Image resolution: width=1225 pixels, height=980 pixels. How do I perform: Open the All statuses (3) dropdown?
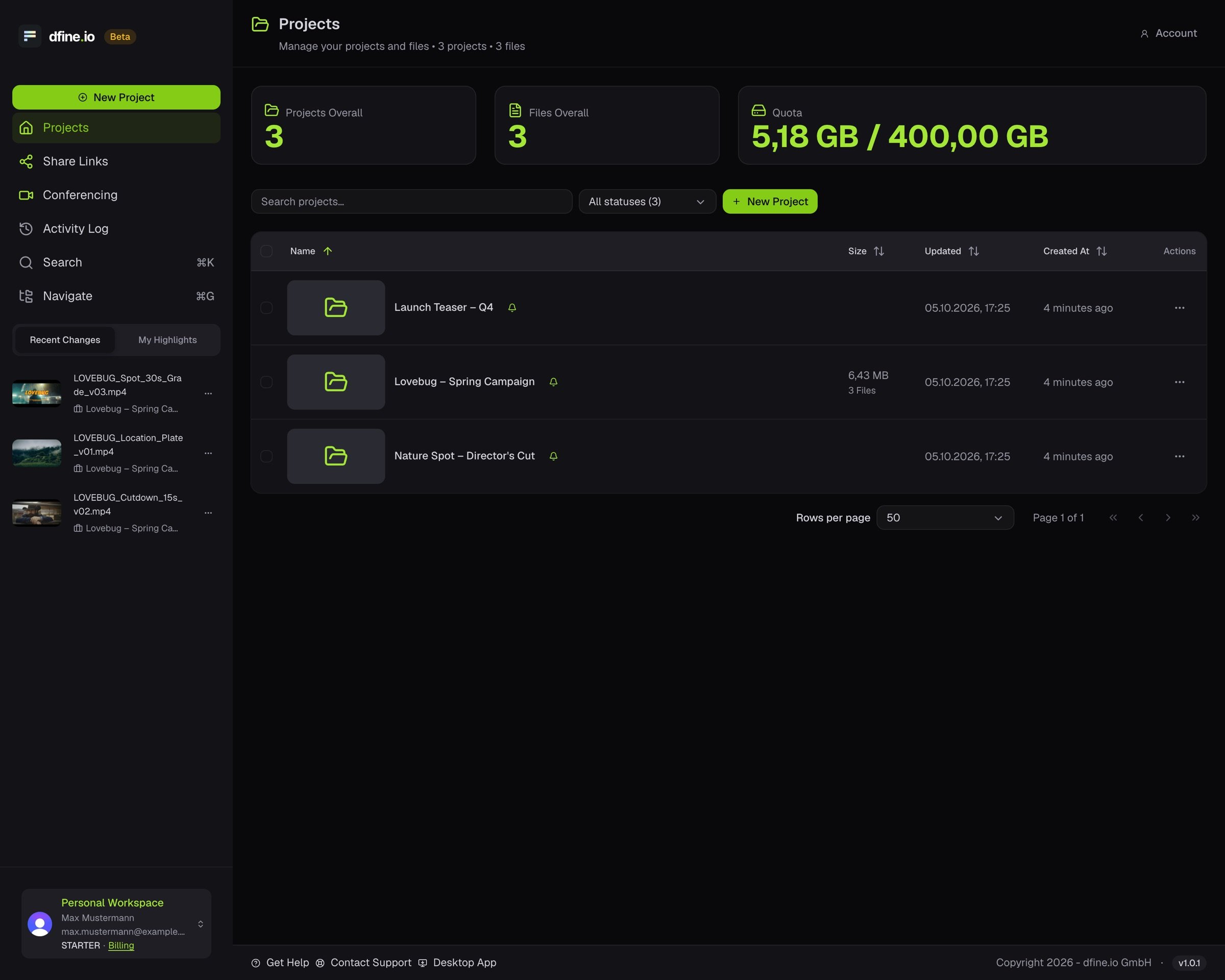pyautogui.click(x=647, y=202)
